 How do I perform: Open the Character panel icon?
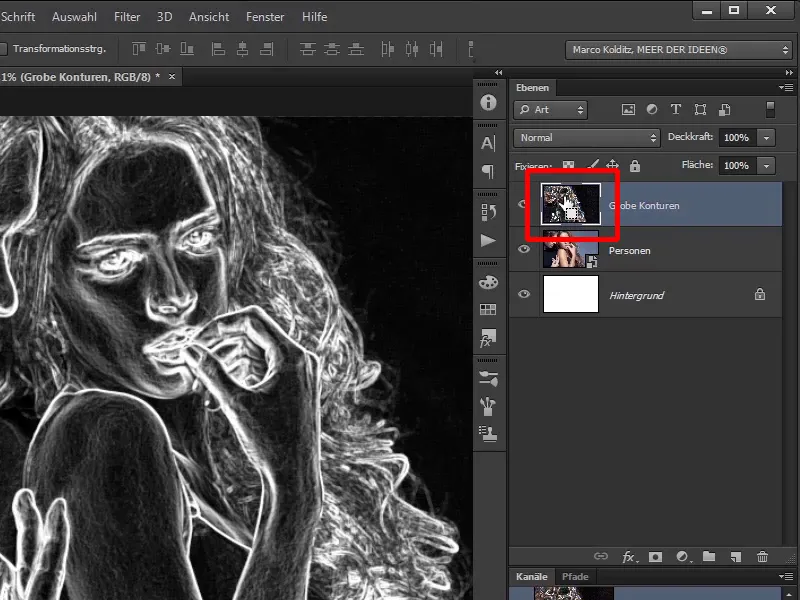pos(488,143)
